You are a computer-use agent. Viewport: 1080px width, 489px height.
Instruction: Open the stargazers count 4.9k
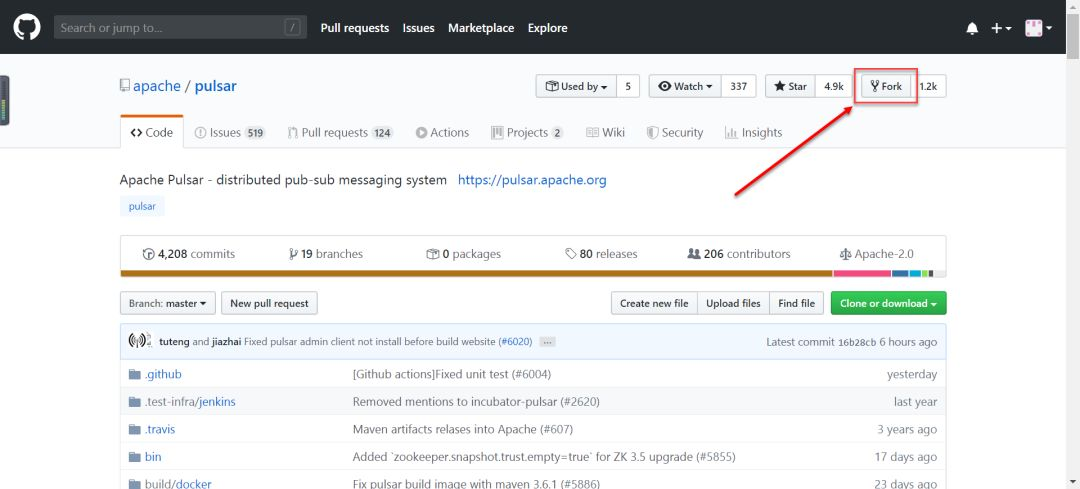click(833, 86)
